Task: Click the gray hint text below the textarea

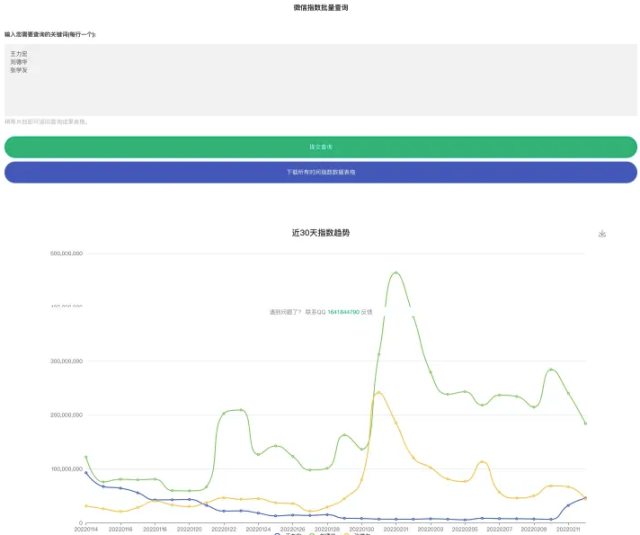Action: pyautogui.click(x=46, y=122)
